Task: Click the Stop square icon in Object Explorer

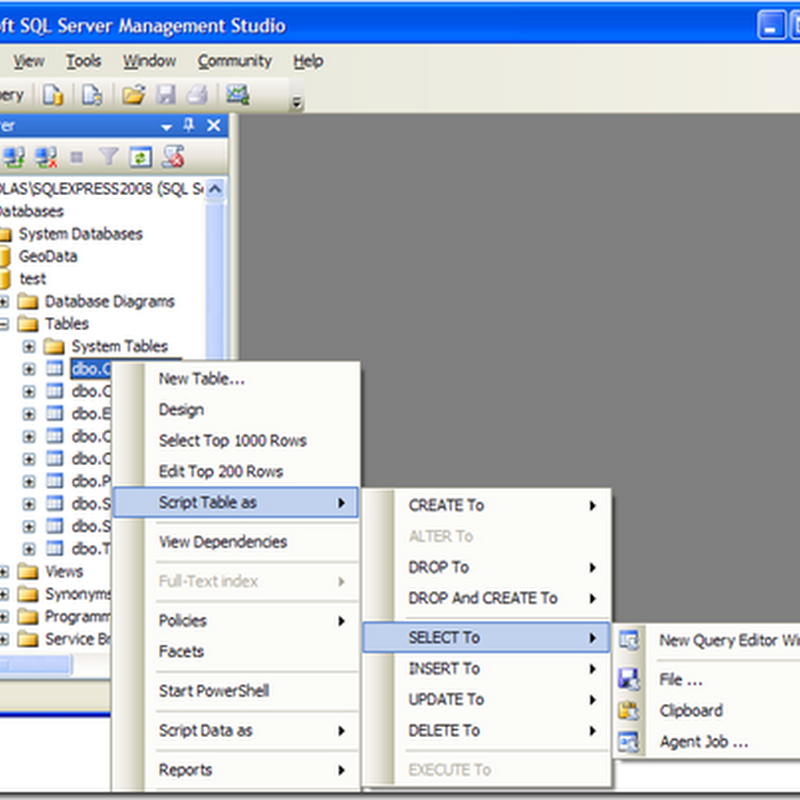Action: click(x=77, y=157)
